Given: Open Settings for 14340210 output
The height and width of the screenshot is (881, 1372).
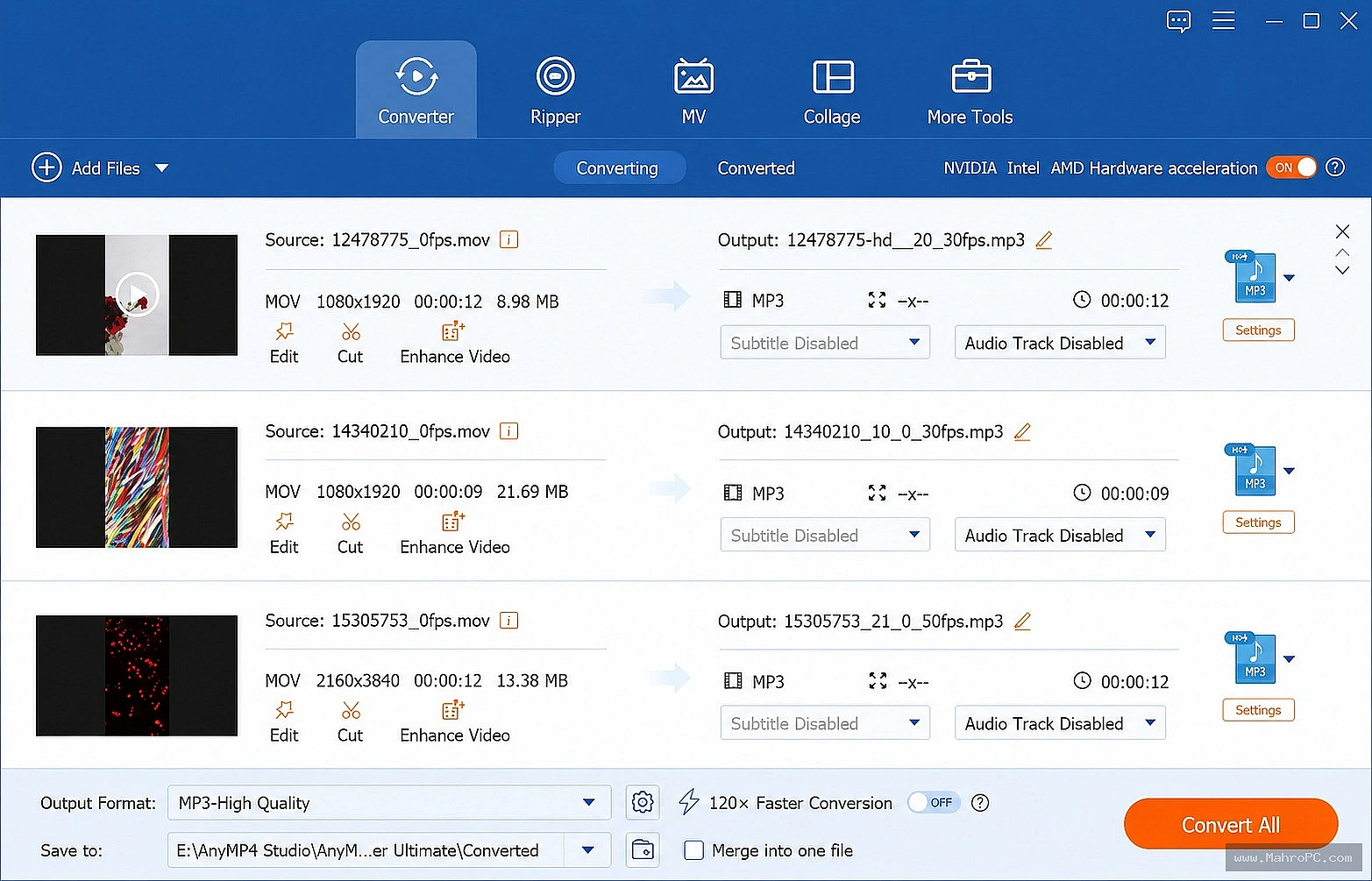Looking at the screenshot, I should tap(1258, 522).
